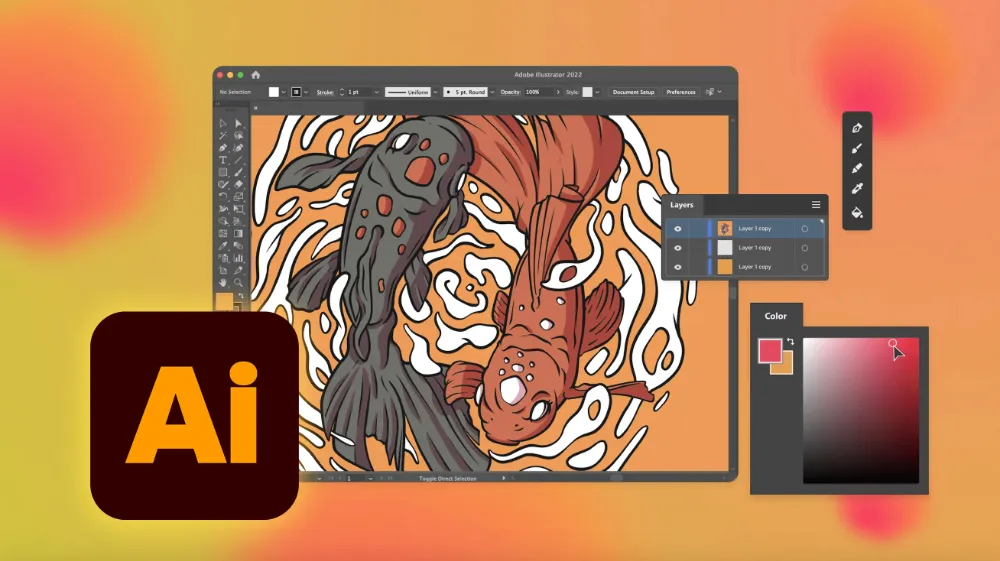Click target circle of koi thumbnail layer
1000x561 pixels.
(x=805, y=228)
